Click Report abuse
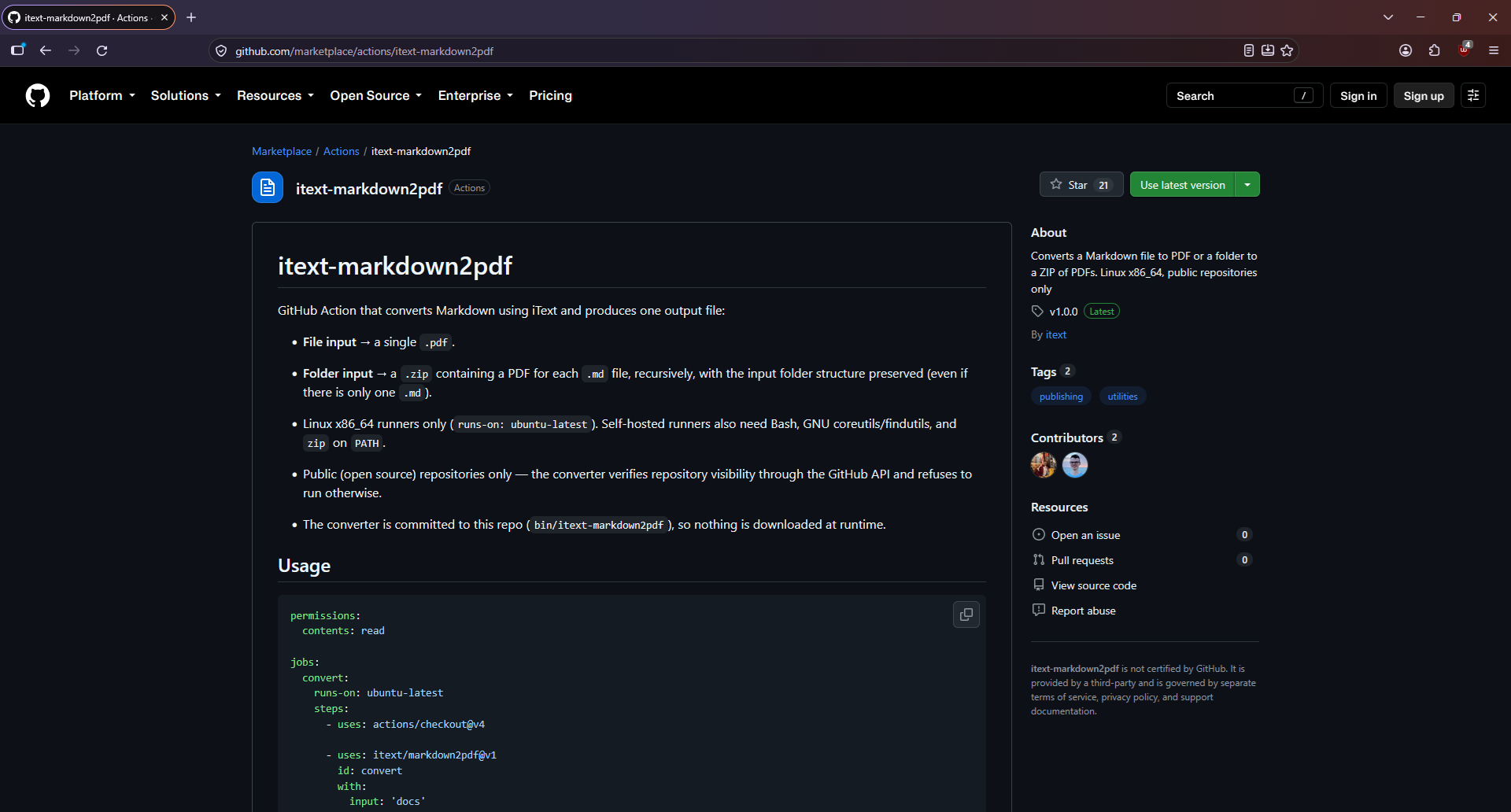Viewport: 1511px width, 812px height. (1084, 611)
